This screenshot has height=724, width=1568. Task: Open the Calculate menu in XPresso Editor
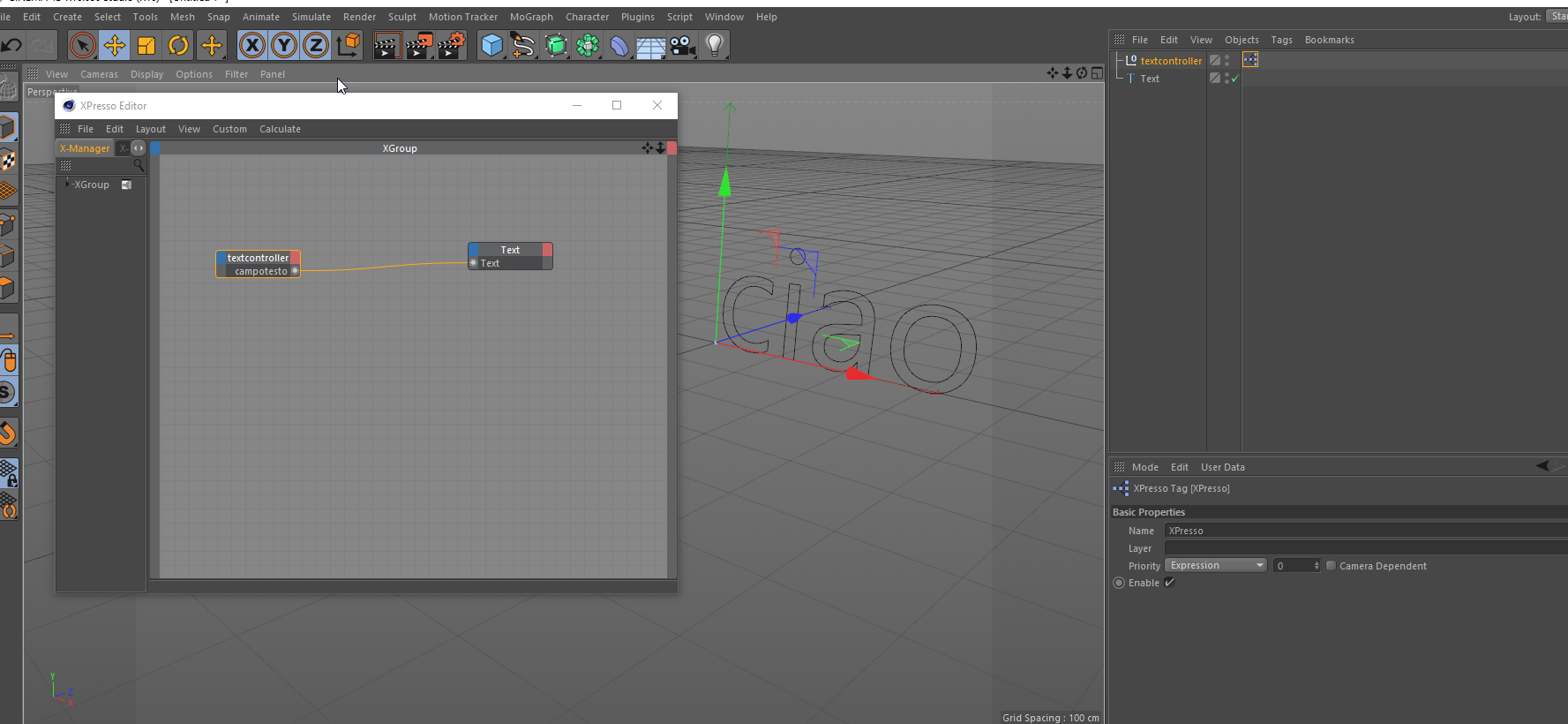click(x=280, y=129)
